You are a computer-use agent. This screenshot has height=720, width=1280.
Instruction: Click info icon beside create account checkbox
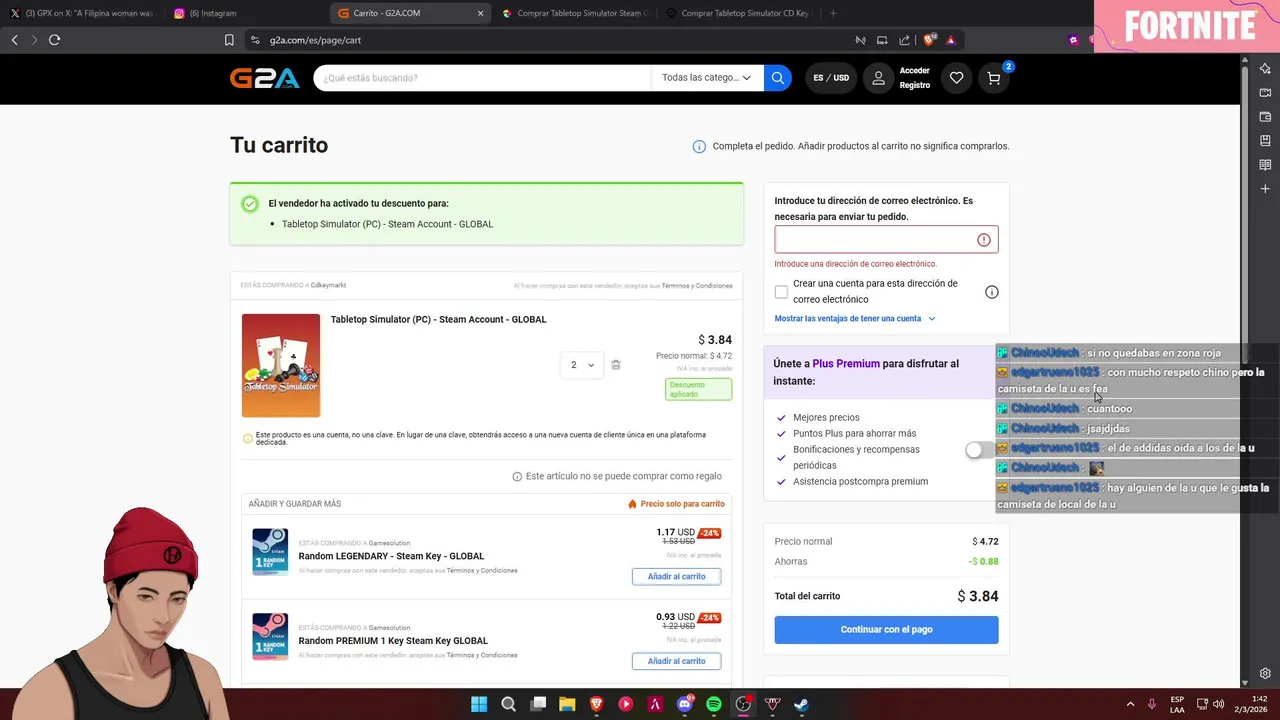(992, 292)
